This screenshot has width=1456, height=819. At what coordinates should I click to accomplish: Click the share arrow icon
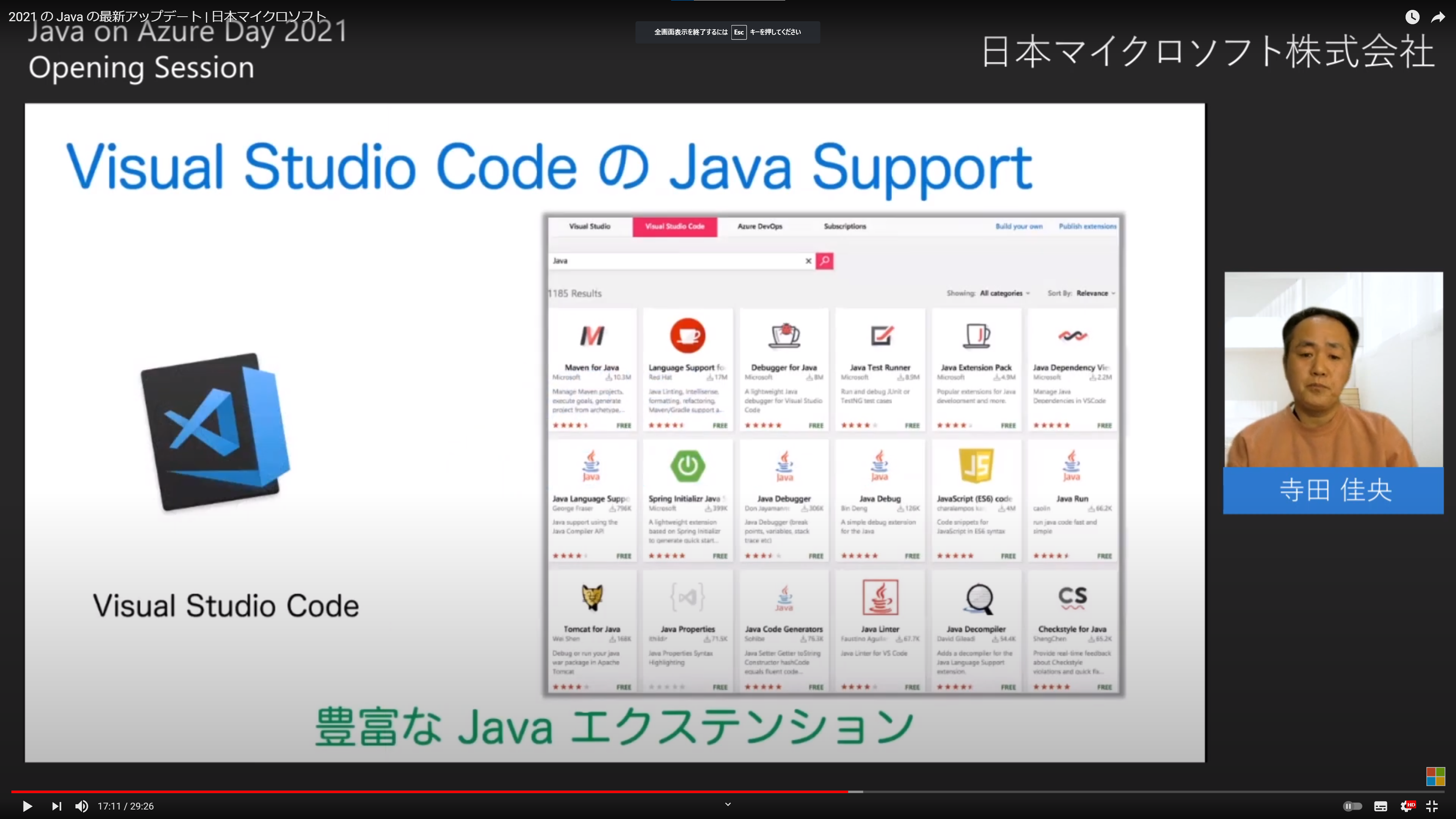click(x=1438, y=17)
